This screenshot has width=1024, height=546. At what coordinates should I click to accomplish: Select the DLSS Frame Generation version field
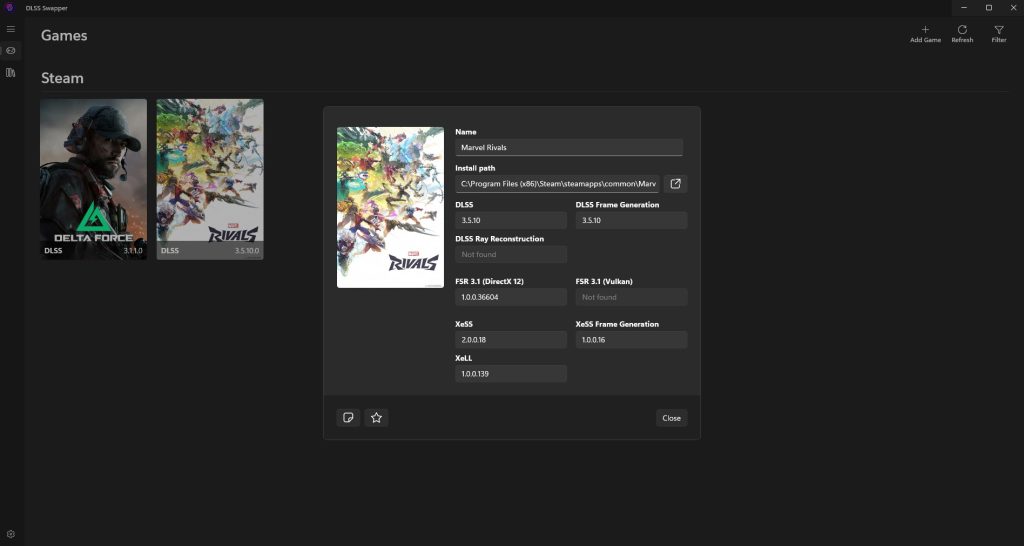click(x=631, y=221)
